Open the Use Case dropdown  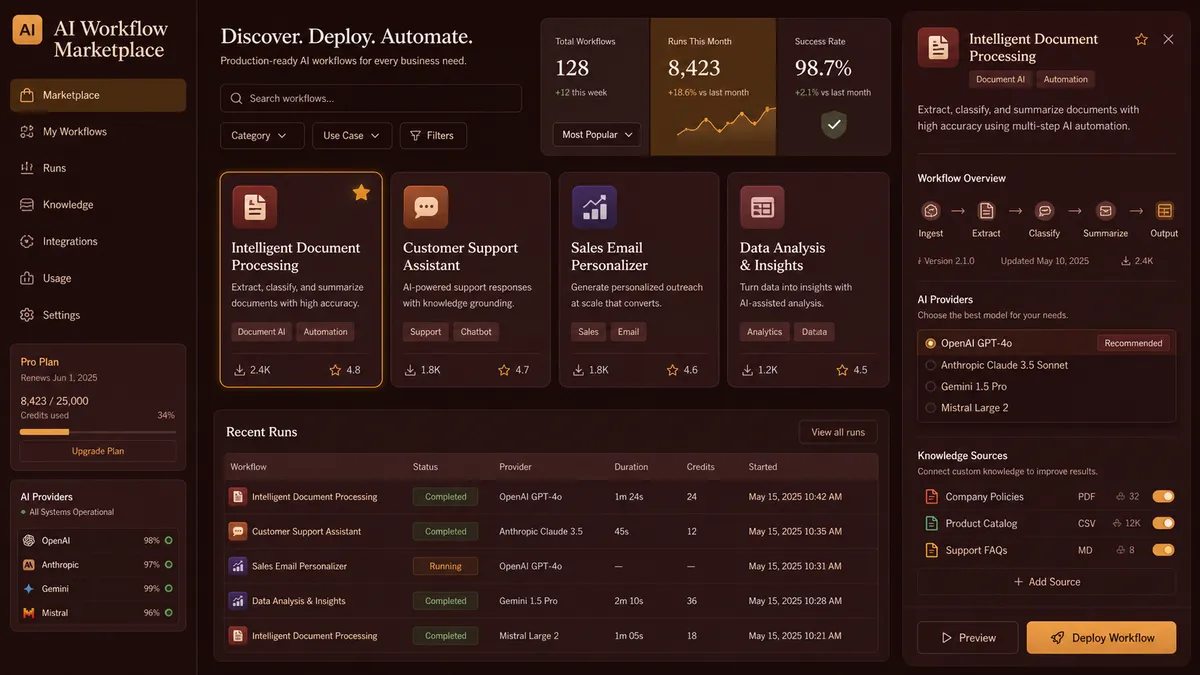point(351,135)
